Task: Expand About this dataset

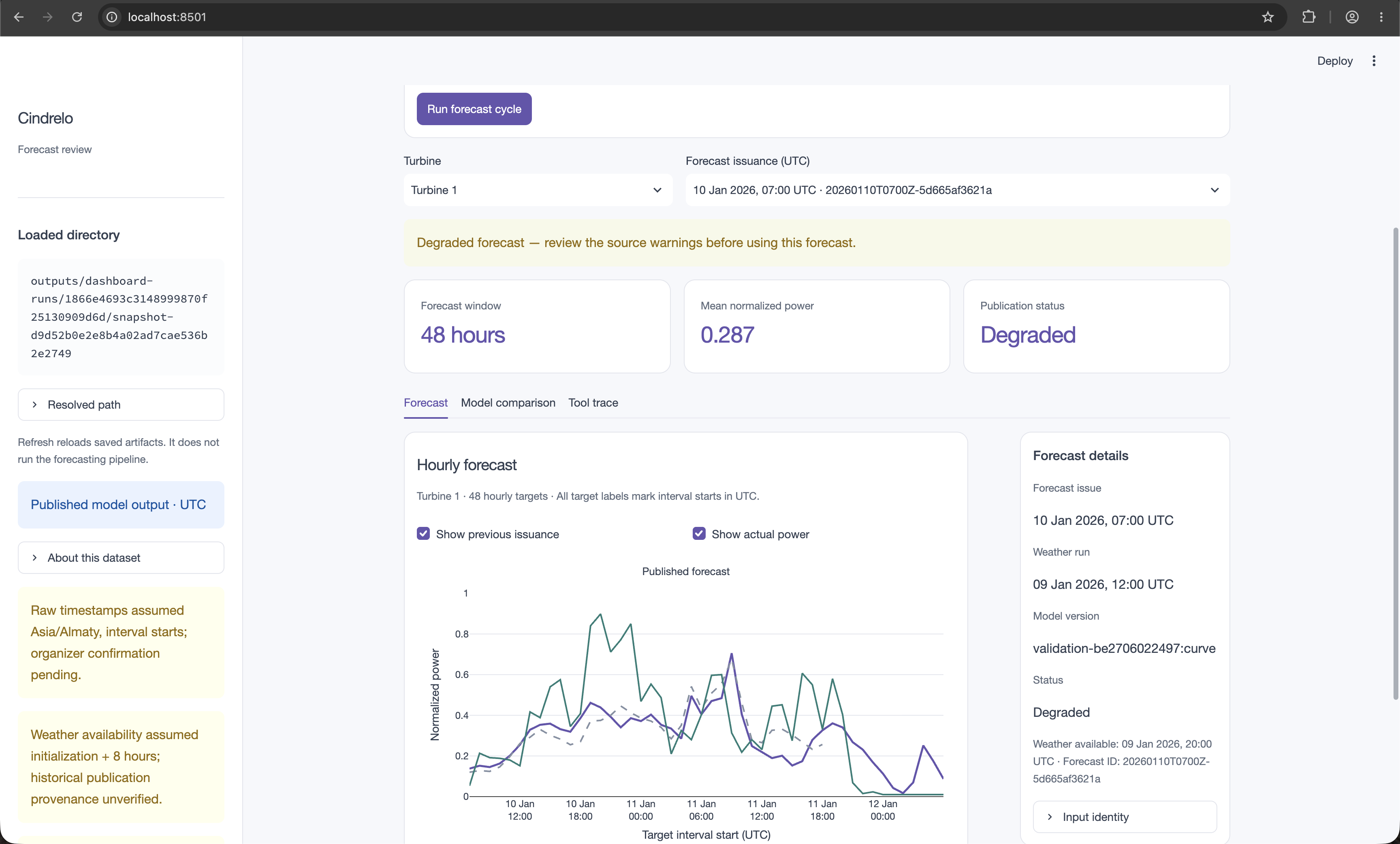Action: click(121, 558)
